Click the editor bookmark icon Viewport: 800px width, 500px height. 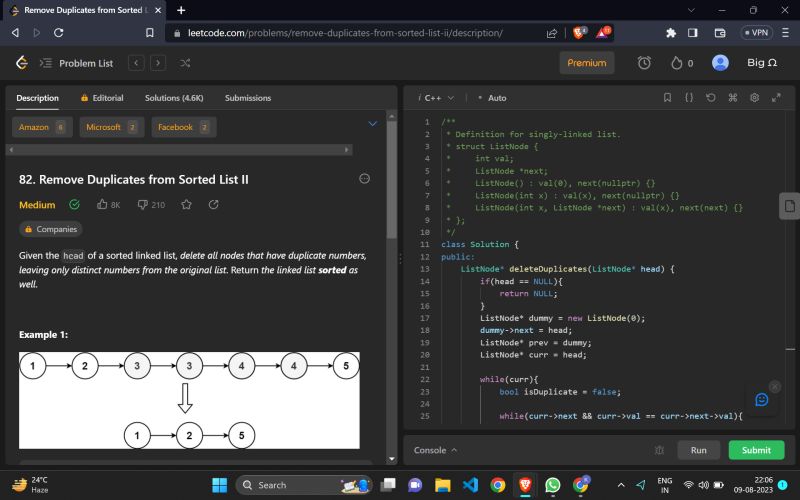[667, 97]
